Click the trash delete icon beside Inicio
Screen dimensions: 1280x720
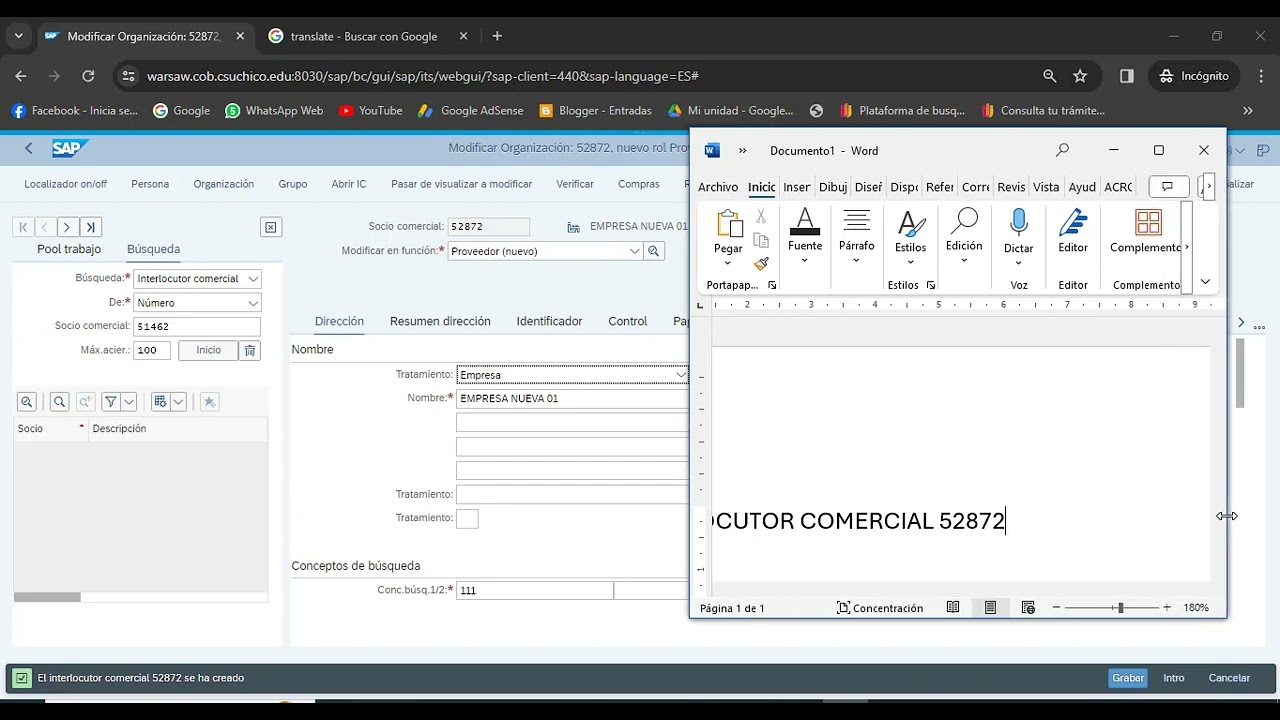(250, 350)
